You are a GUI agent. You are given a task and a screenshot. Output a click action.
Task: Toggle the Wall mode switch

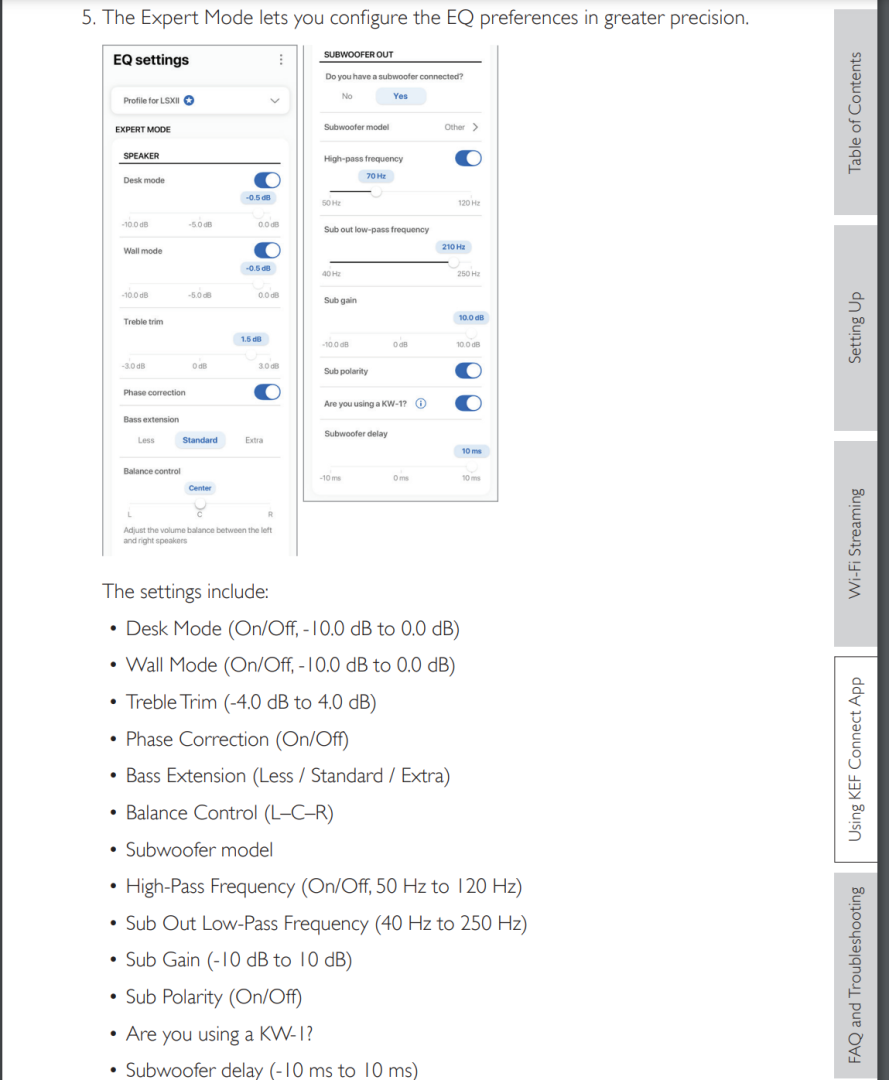pos(267,251)
